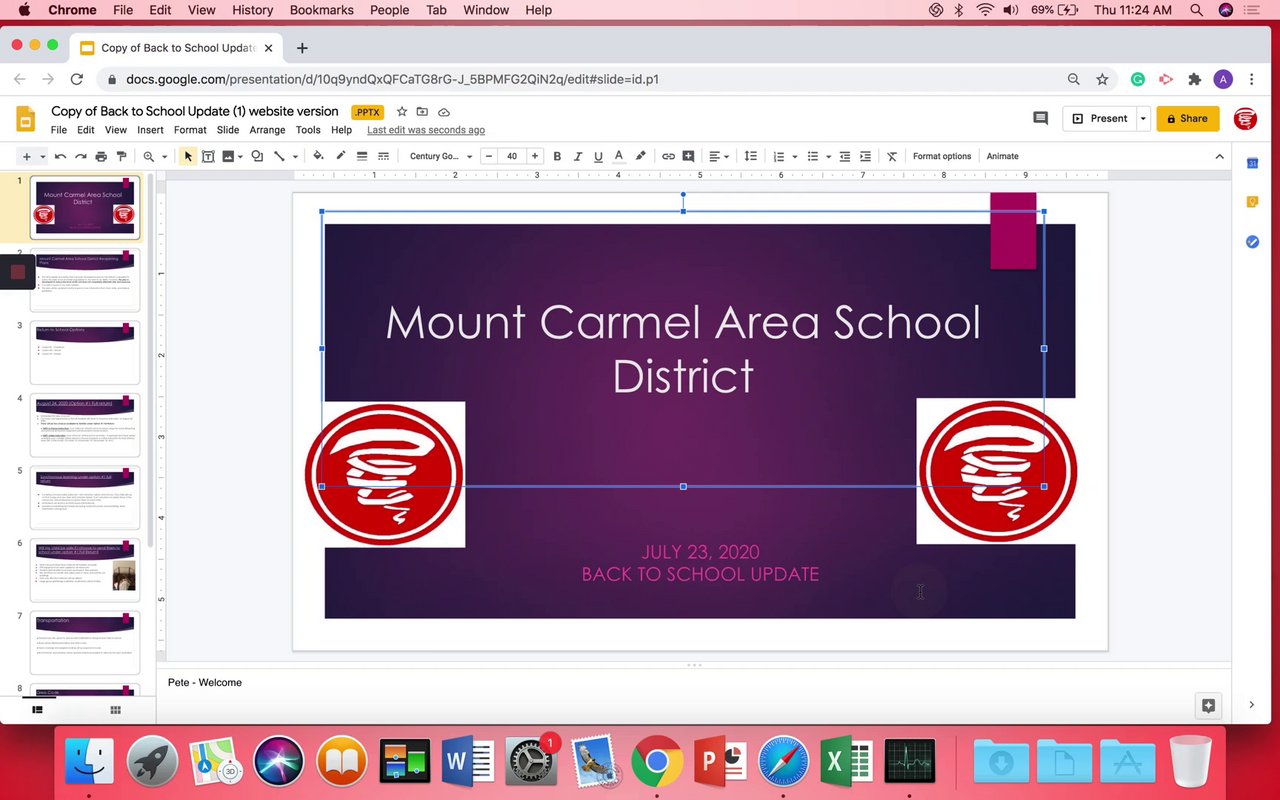This screenshot has height=800, width=1280.
Task: Open the Format menu
Action: pyautogui.click(x=190, y=130)
